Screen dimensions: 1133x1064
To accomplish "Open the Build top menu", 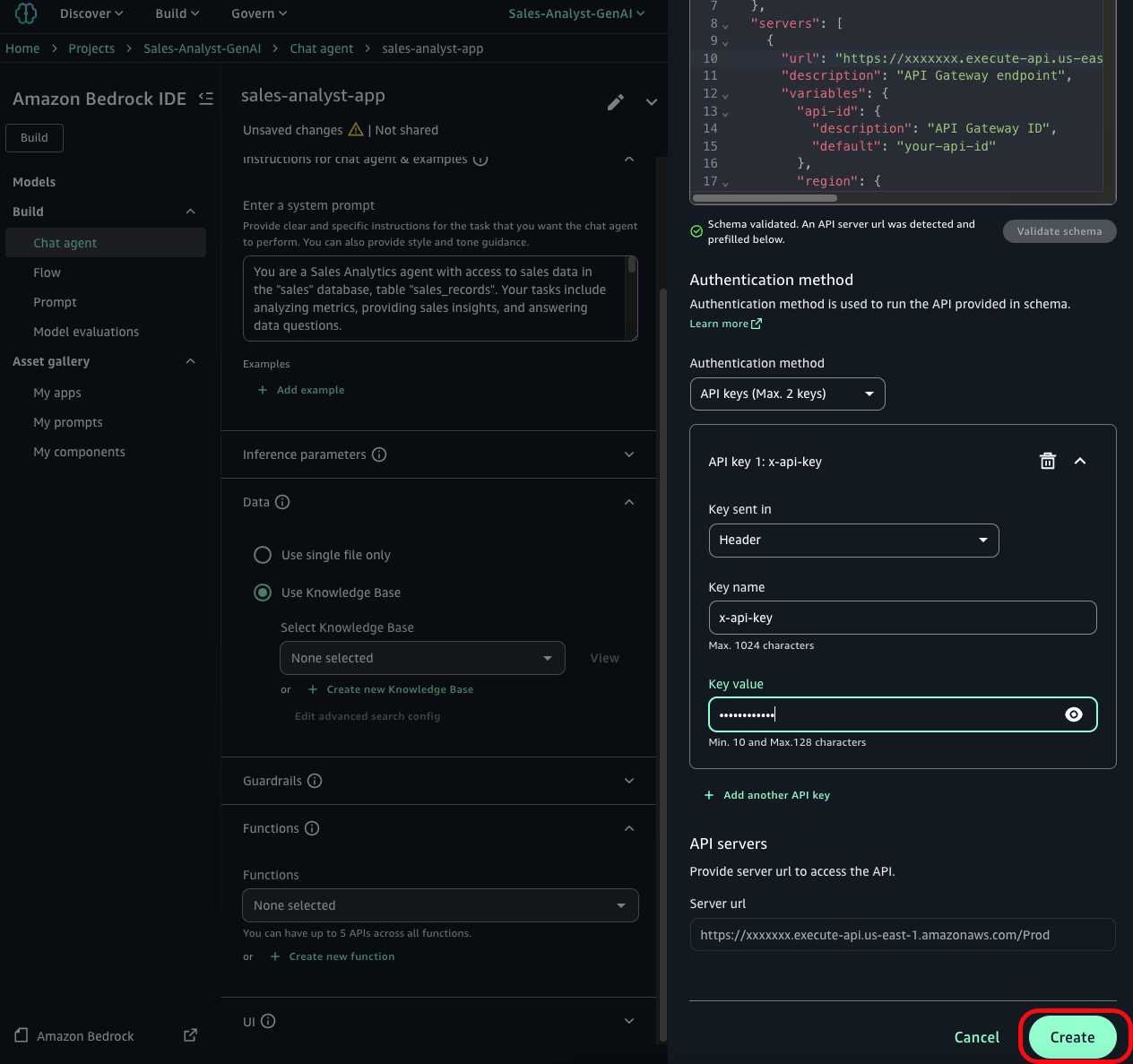I will 177,13.
